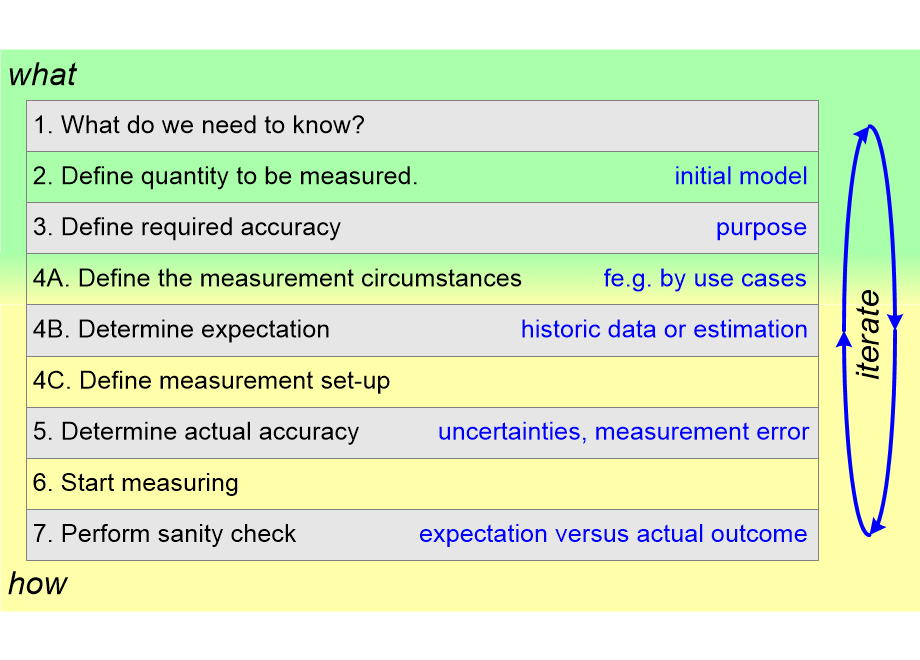Click the blue "purpose" annotation
Viewport: 920px width, 660px height.
[761, 228]
